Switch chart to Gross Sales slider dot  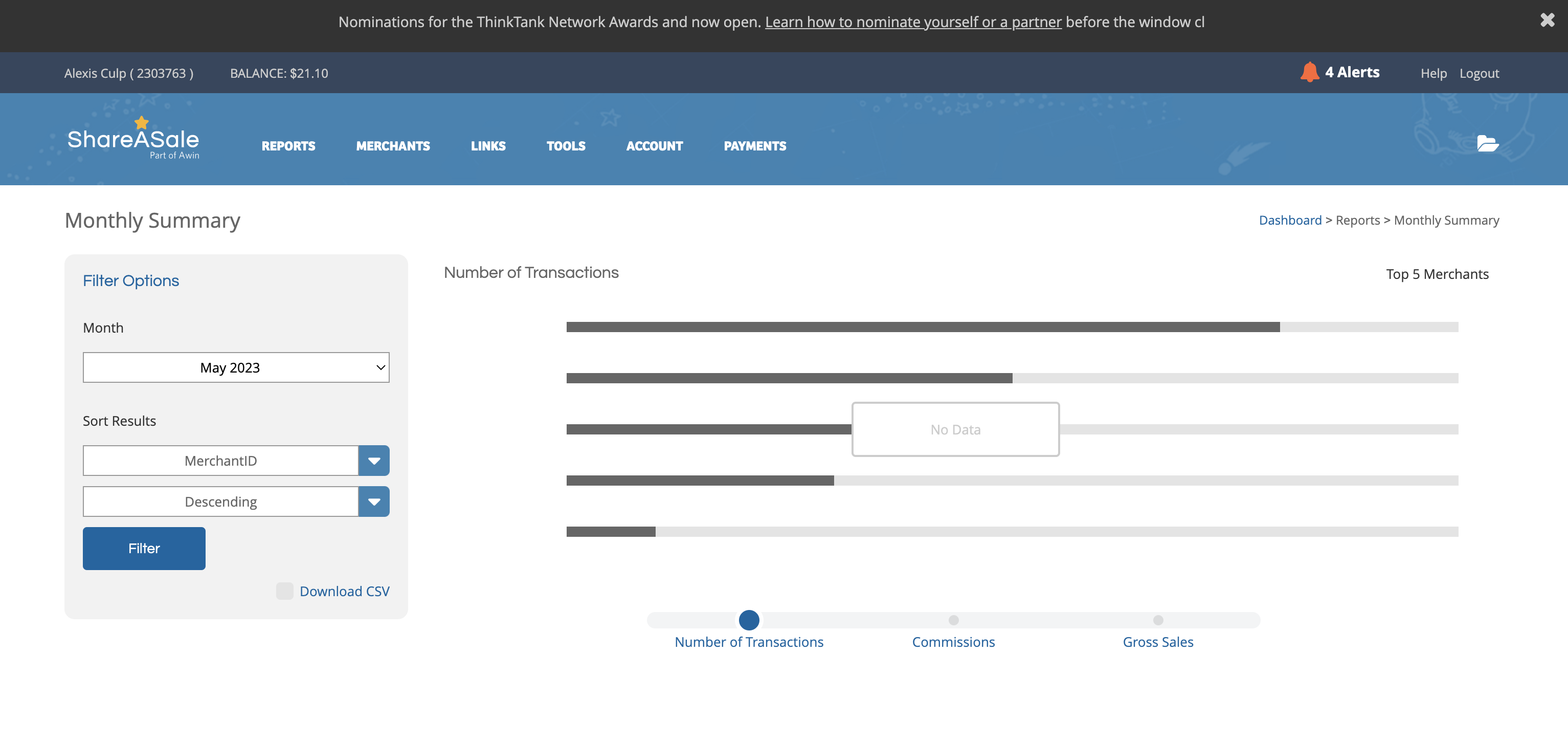1158,620
